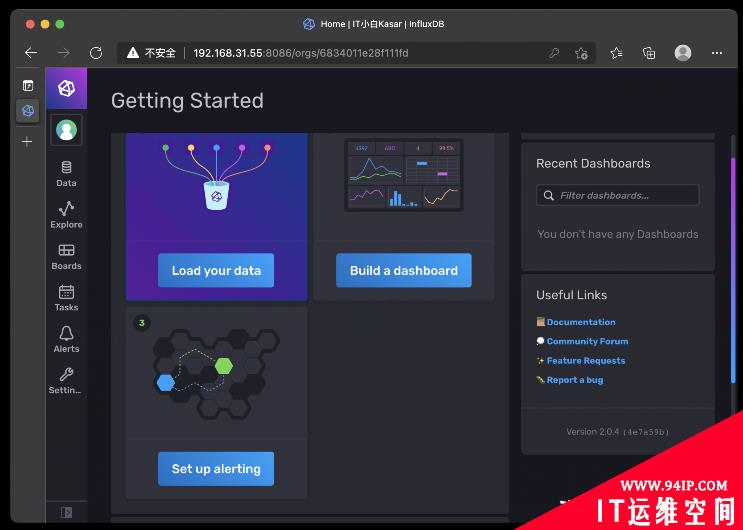Click the Build a dashboard button
The image size is (743, 530).
click(404, 270)
